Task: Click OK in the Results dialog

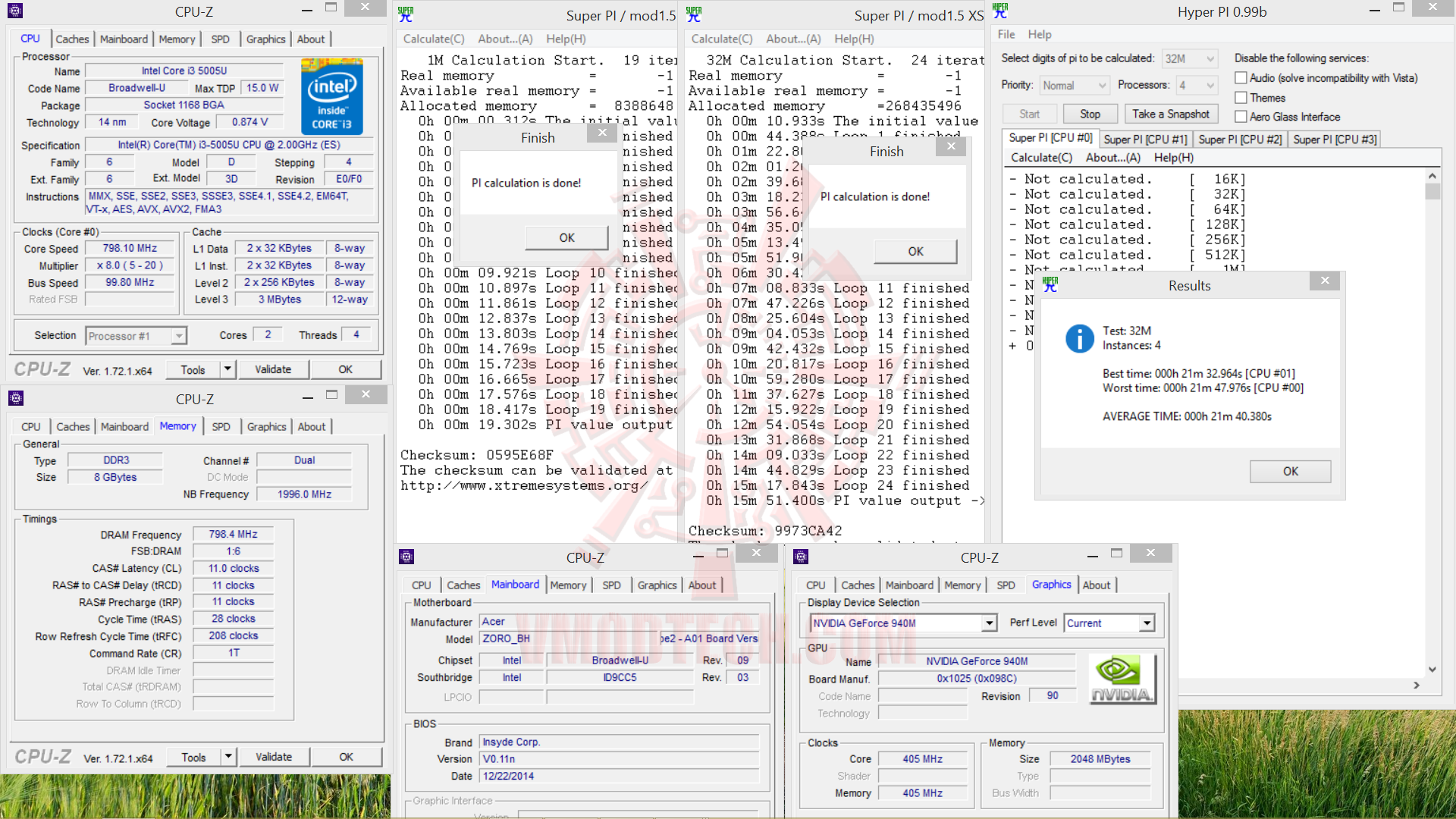Action: (x=1290, y=472)
